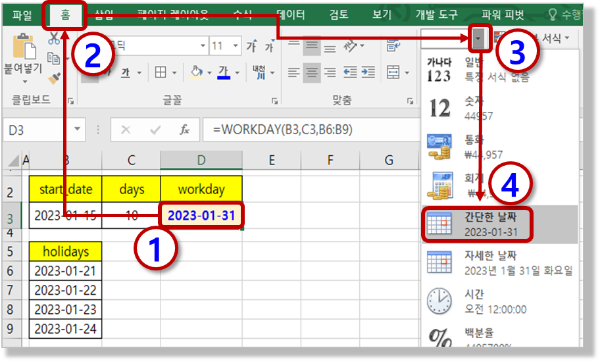600x362 pixels.
Task: Click the Cut scissors icon
Action: click(54, 38)
